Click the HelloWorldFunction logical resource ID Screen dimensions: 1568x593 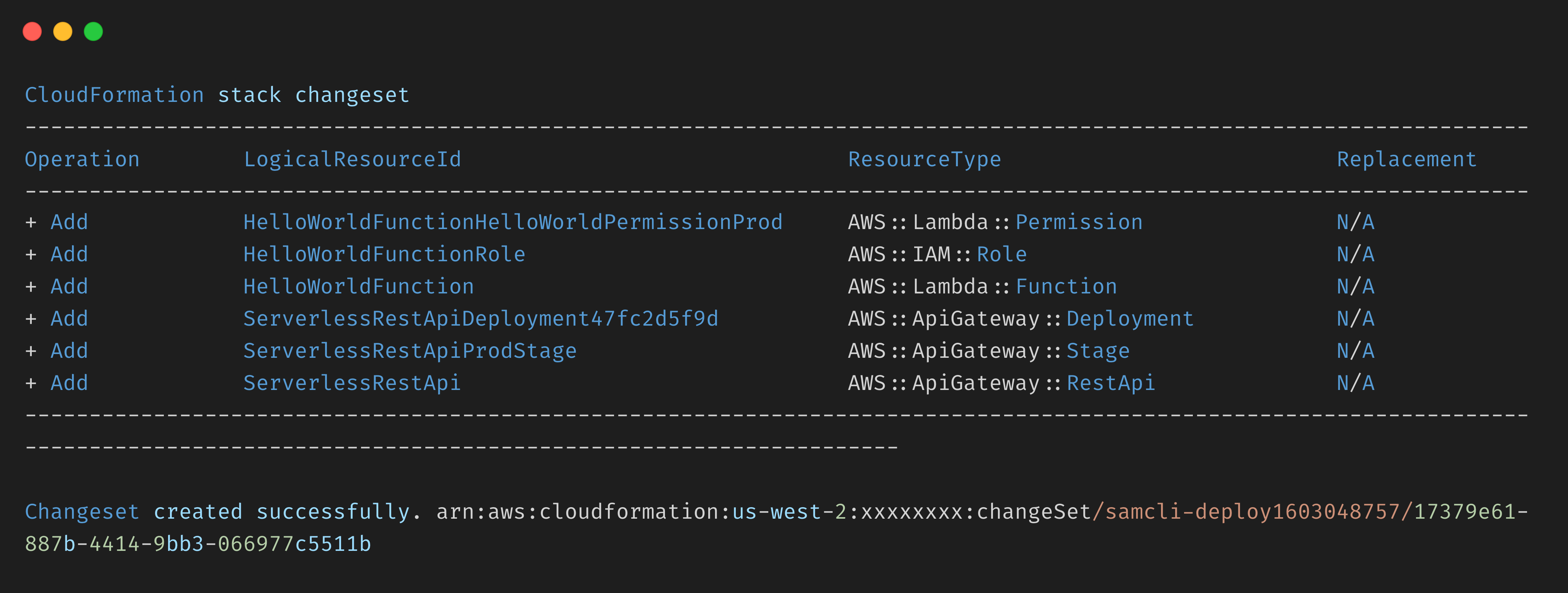(359, 287)
